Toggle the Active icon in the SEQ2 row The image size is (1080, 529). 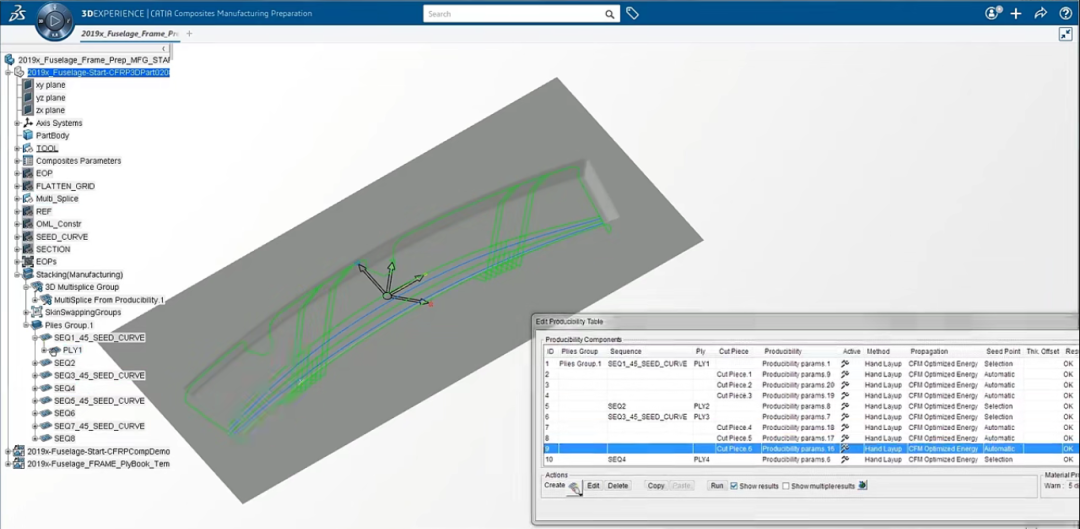844,406
